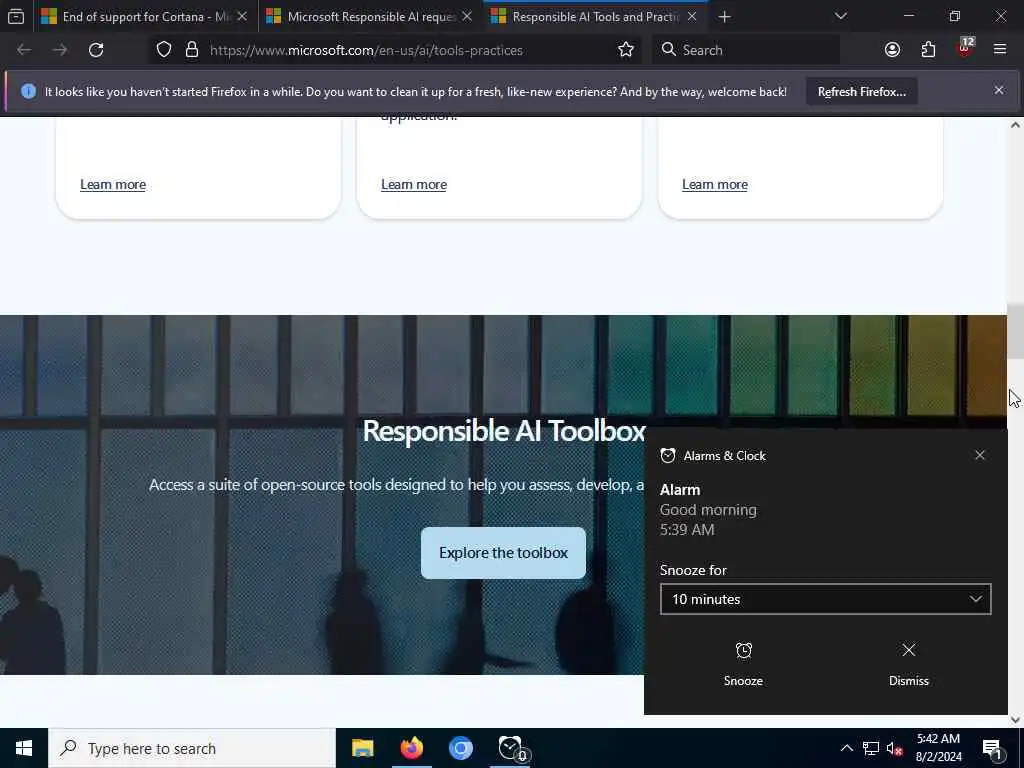Select Responsible AI Tools and Practices tab
1024x768 pixels.
[x=594, y=16]
